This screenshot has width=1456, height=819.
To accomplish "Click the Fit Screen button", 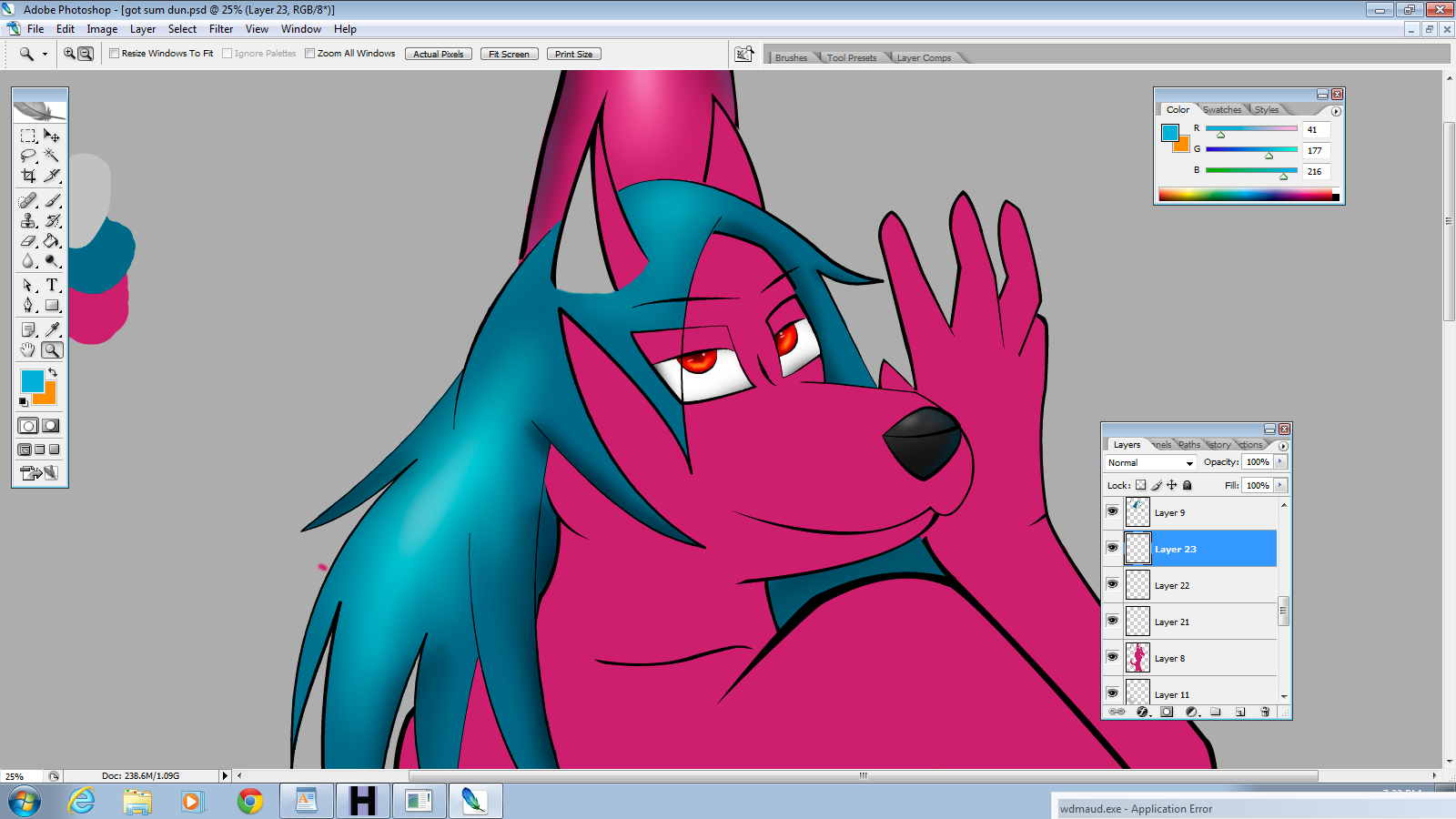I will coord(509,55).
